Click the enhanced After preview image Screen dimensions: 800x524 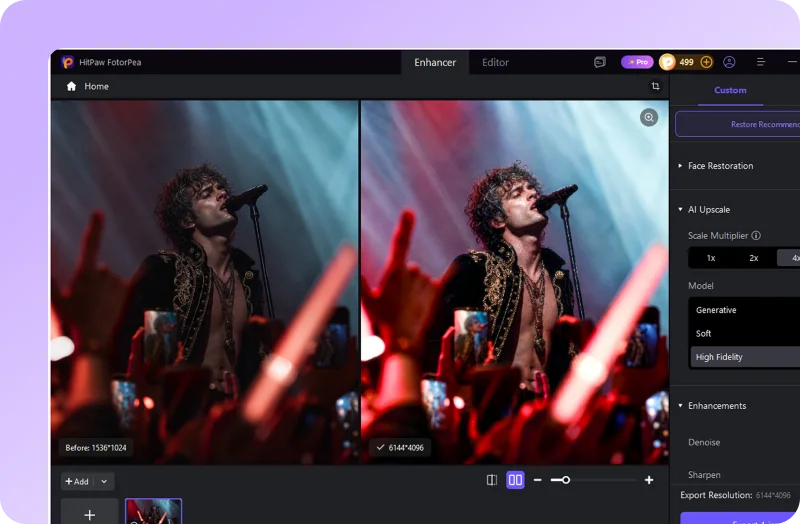[515, 282]
